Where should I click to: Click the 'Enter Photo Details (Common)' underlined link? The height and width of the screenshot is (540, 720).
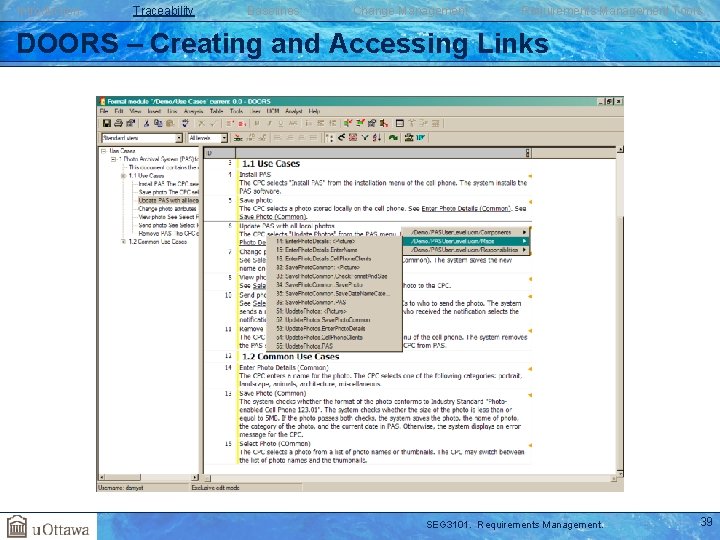[466, 208]
